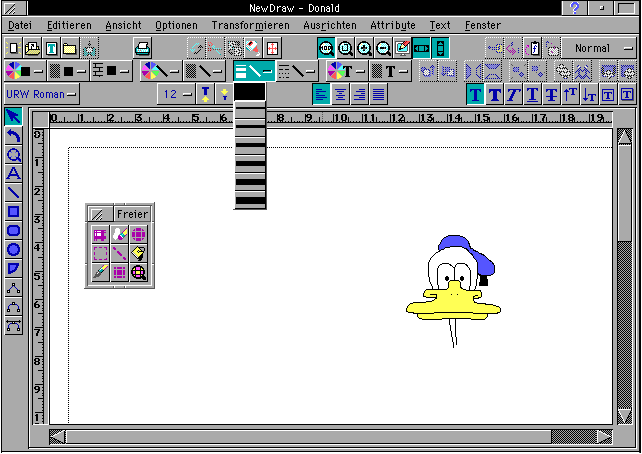This screenshot has width=642, height=454.
Task: Select the spline curve tool at toolbox bottom
Action: pos(13,326)
